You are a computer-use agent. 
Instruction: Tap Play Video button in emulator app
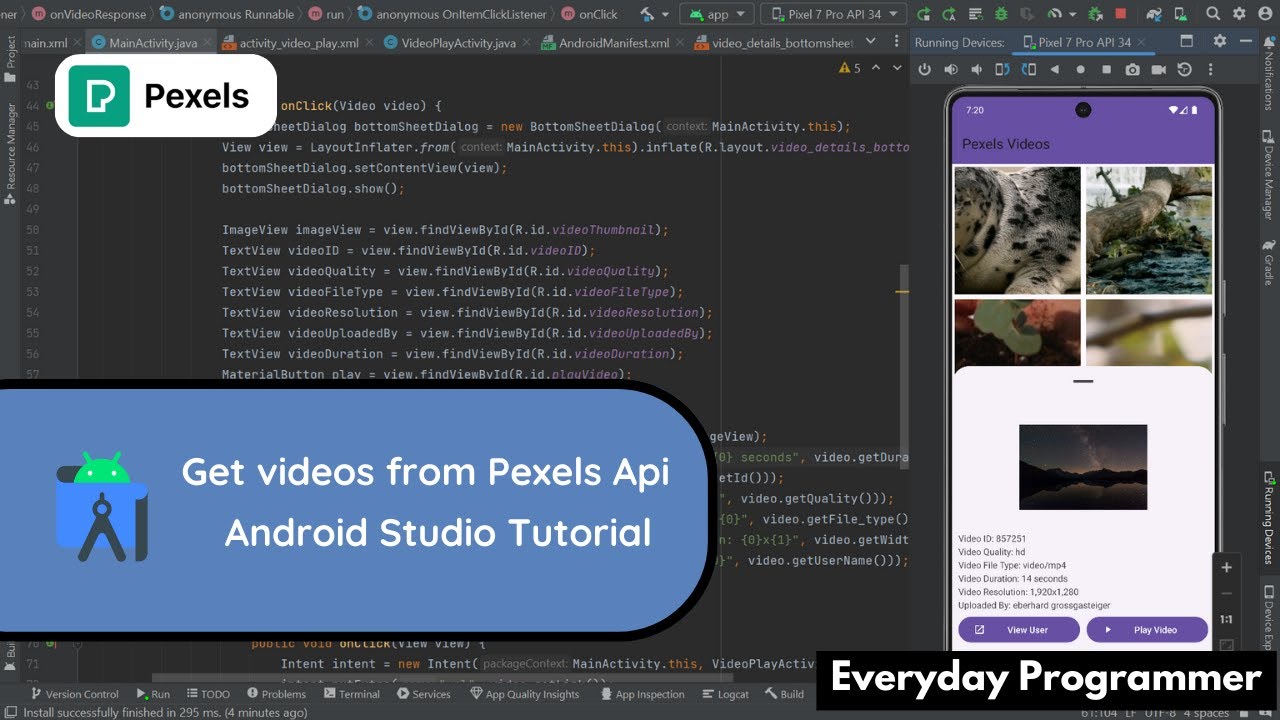point(1147,630)
